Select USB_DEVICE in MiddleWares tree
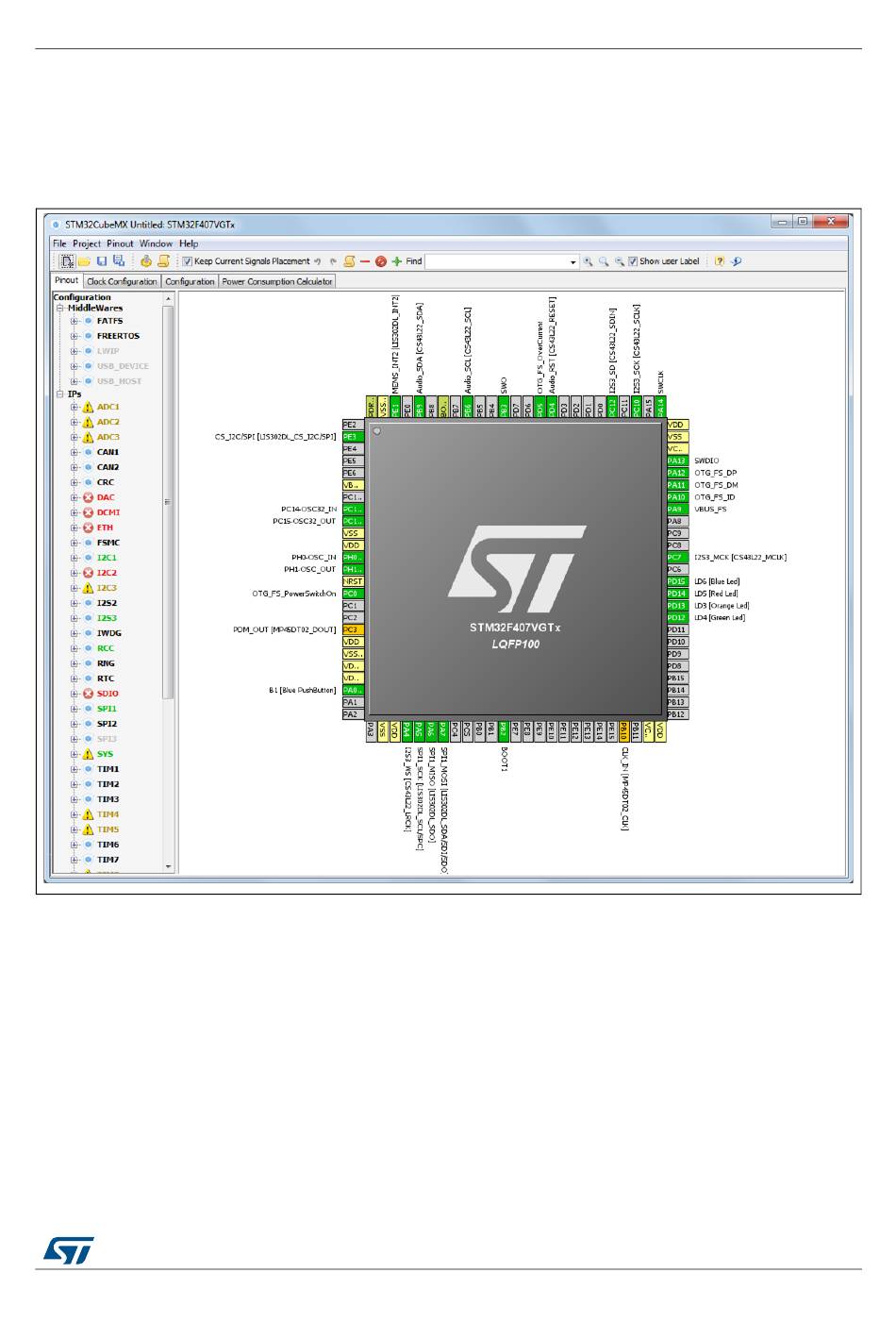This screenshot has height=1340, width=896. pos(123,366)
